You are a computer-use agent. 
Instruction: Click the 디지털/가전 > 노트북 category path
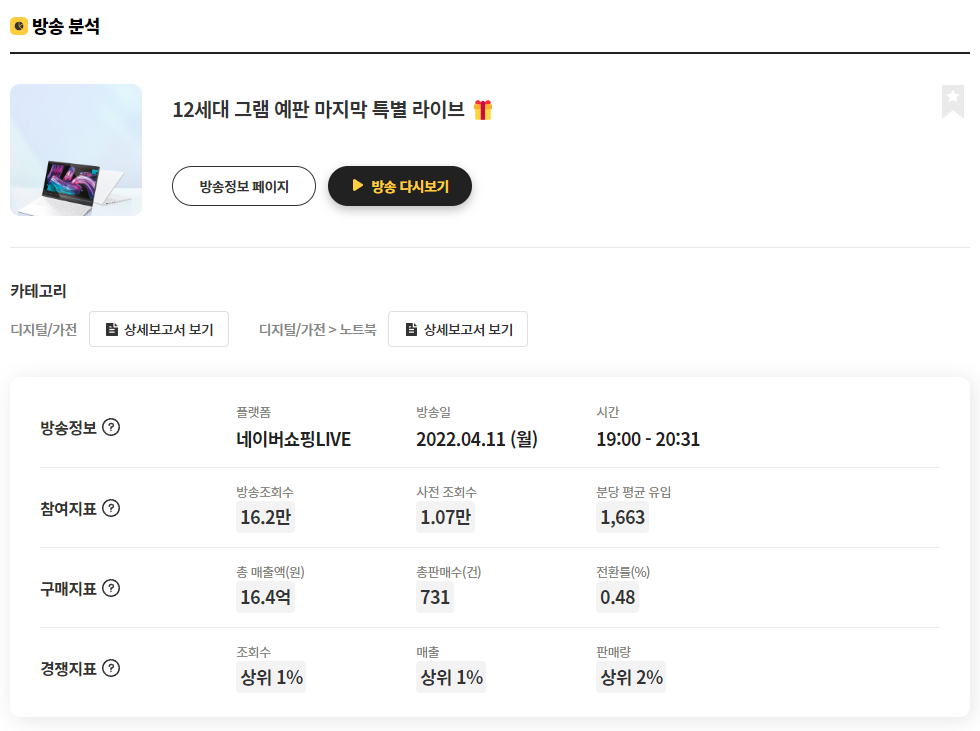pyautogui.click(x=318, y=329)
